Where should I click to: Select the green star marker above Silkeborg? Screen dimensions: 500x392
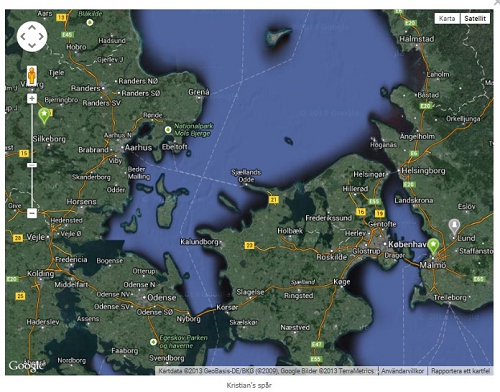(44, 115)
